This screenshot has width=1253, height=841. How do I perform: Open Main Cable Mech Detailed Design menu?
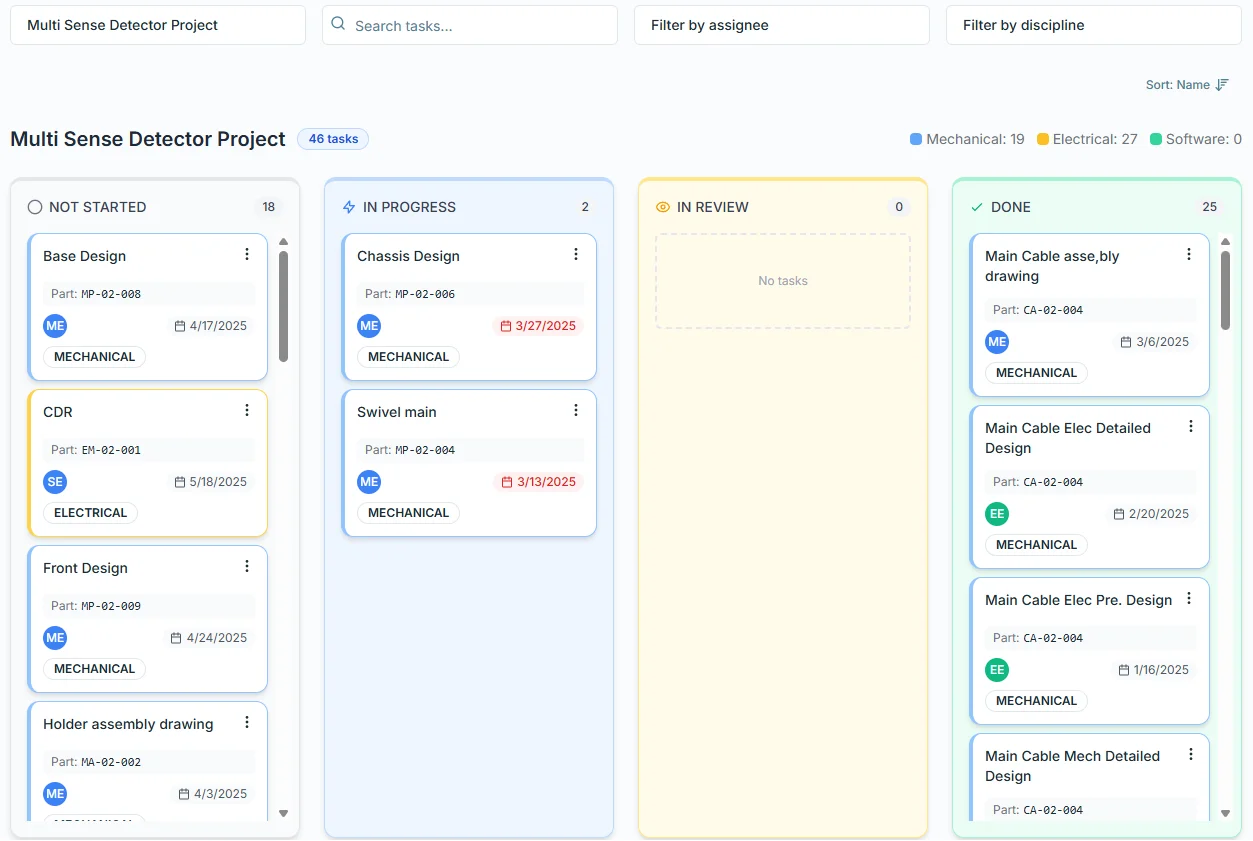(x=1191, y=754)
